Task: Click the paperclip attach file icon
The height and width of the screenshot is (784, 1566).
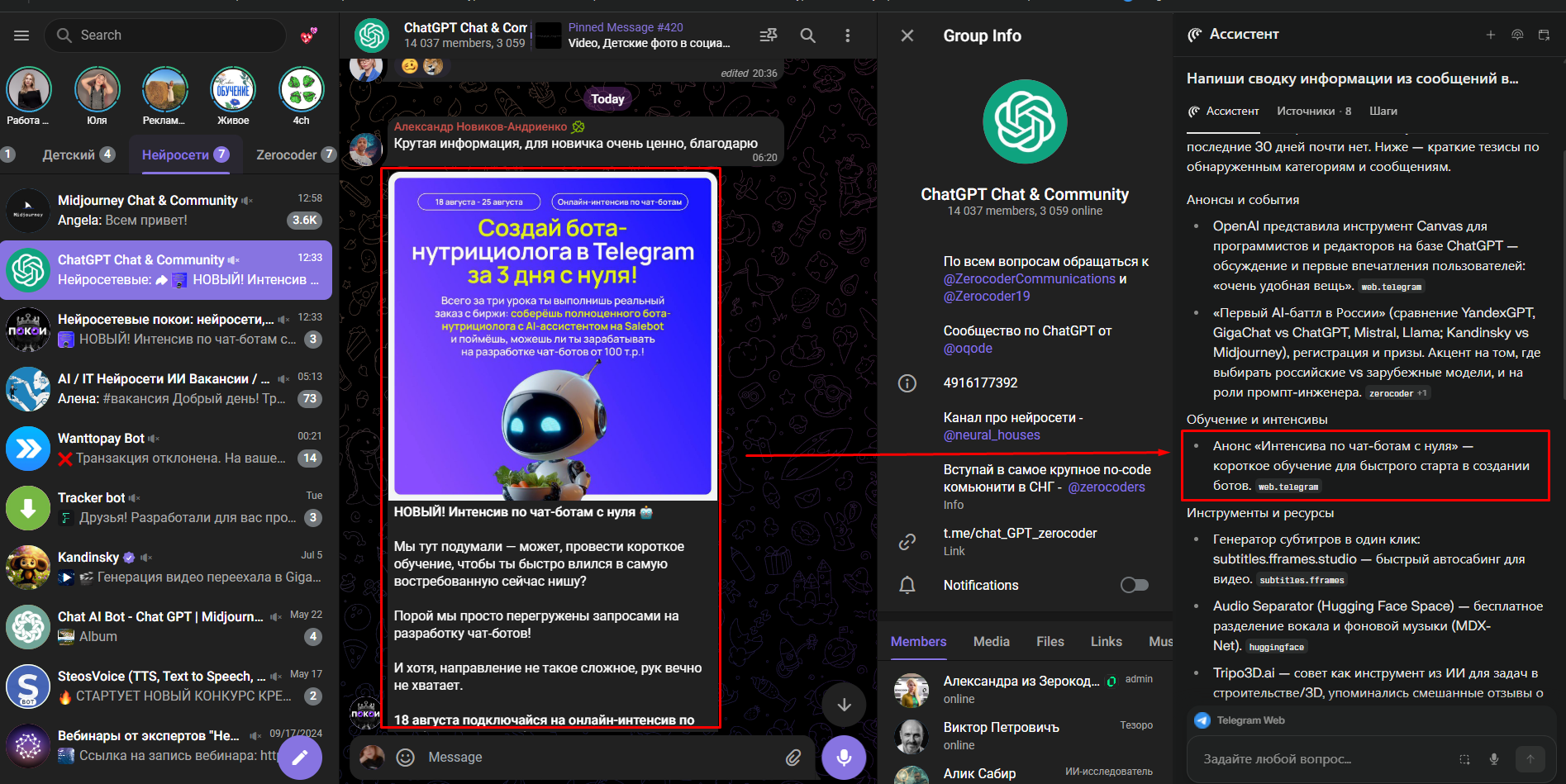Action: pyautogui.click(x=793, y=757)
